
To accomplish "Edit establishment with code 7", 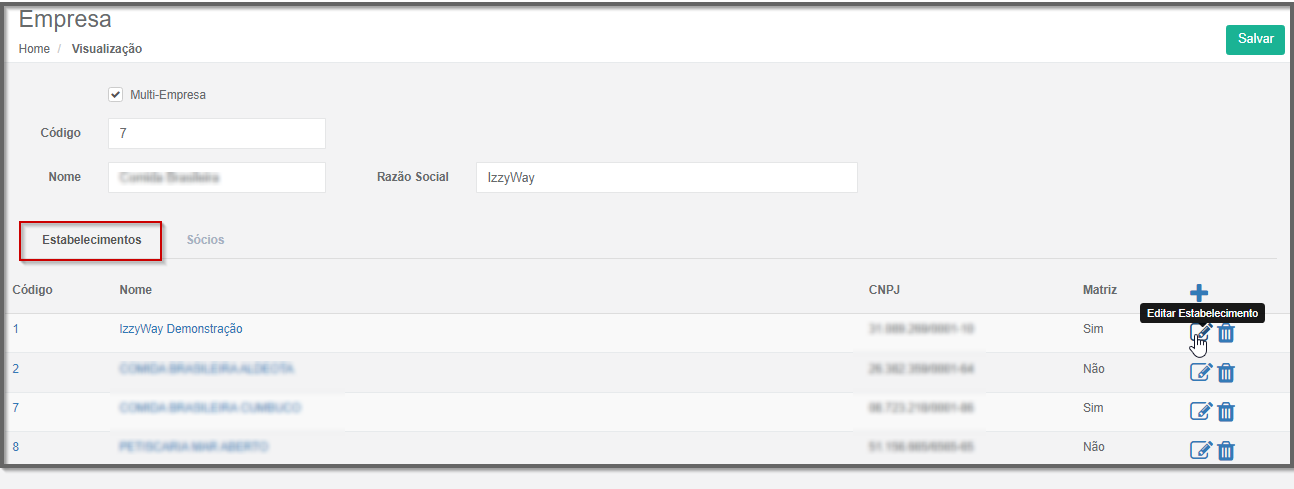I will pyautogui.click(x=1200, y=410).
